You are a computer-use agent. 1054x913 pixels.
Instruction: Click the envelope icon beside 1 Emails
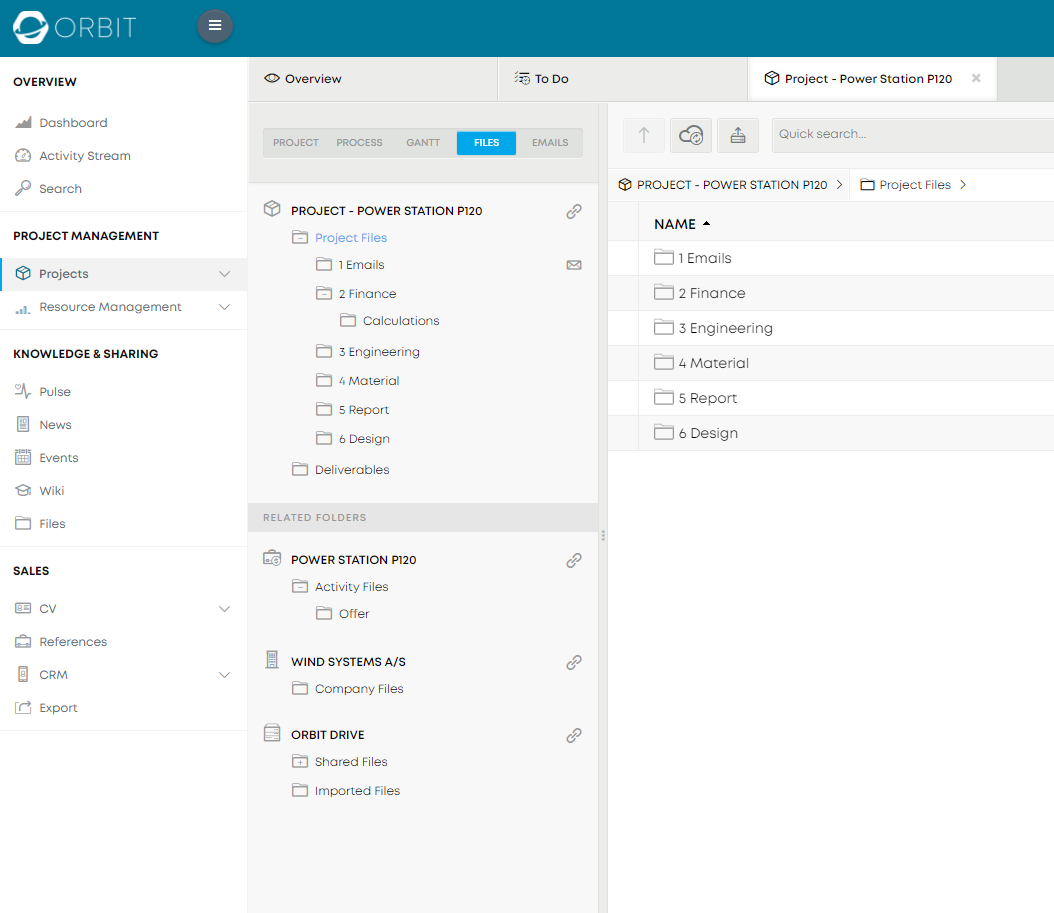tap(574, 264)
